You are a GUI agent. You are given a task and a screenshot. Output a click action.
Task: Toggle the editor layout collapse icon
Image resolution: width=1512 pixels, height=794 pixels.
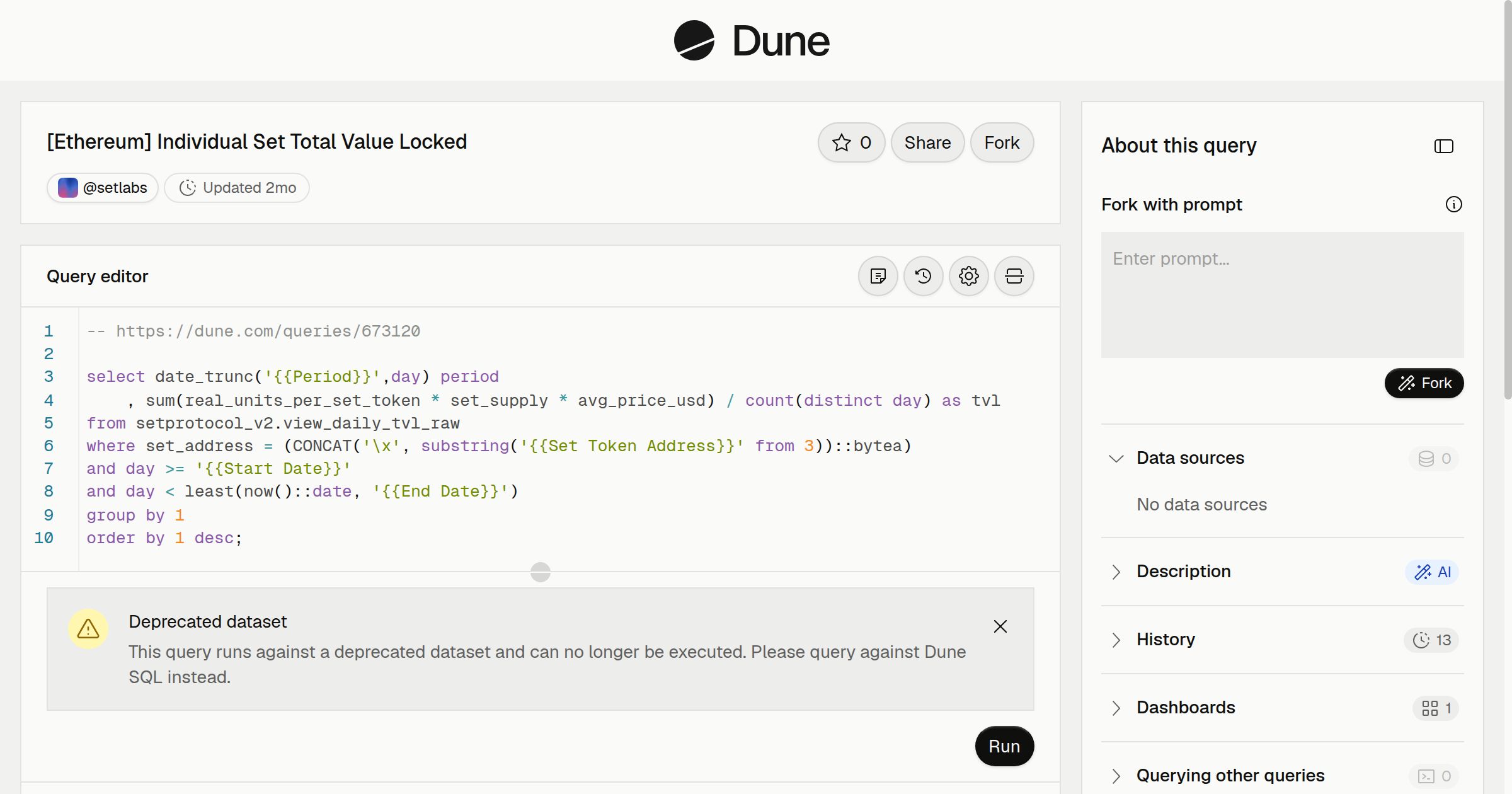pos(1014,276)
